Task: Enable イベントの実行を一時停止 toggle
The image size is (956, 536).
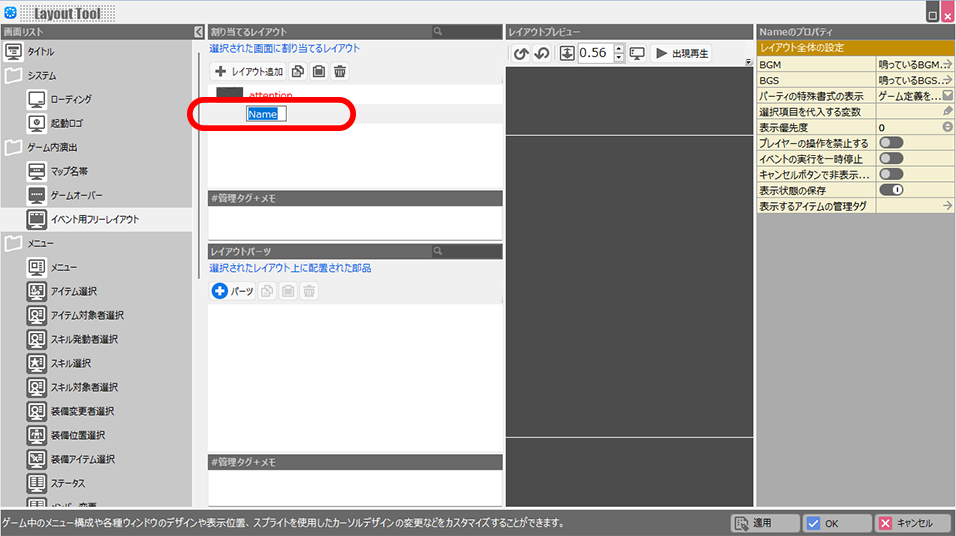Action: (890, 158)
